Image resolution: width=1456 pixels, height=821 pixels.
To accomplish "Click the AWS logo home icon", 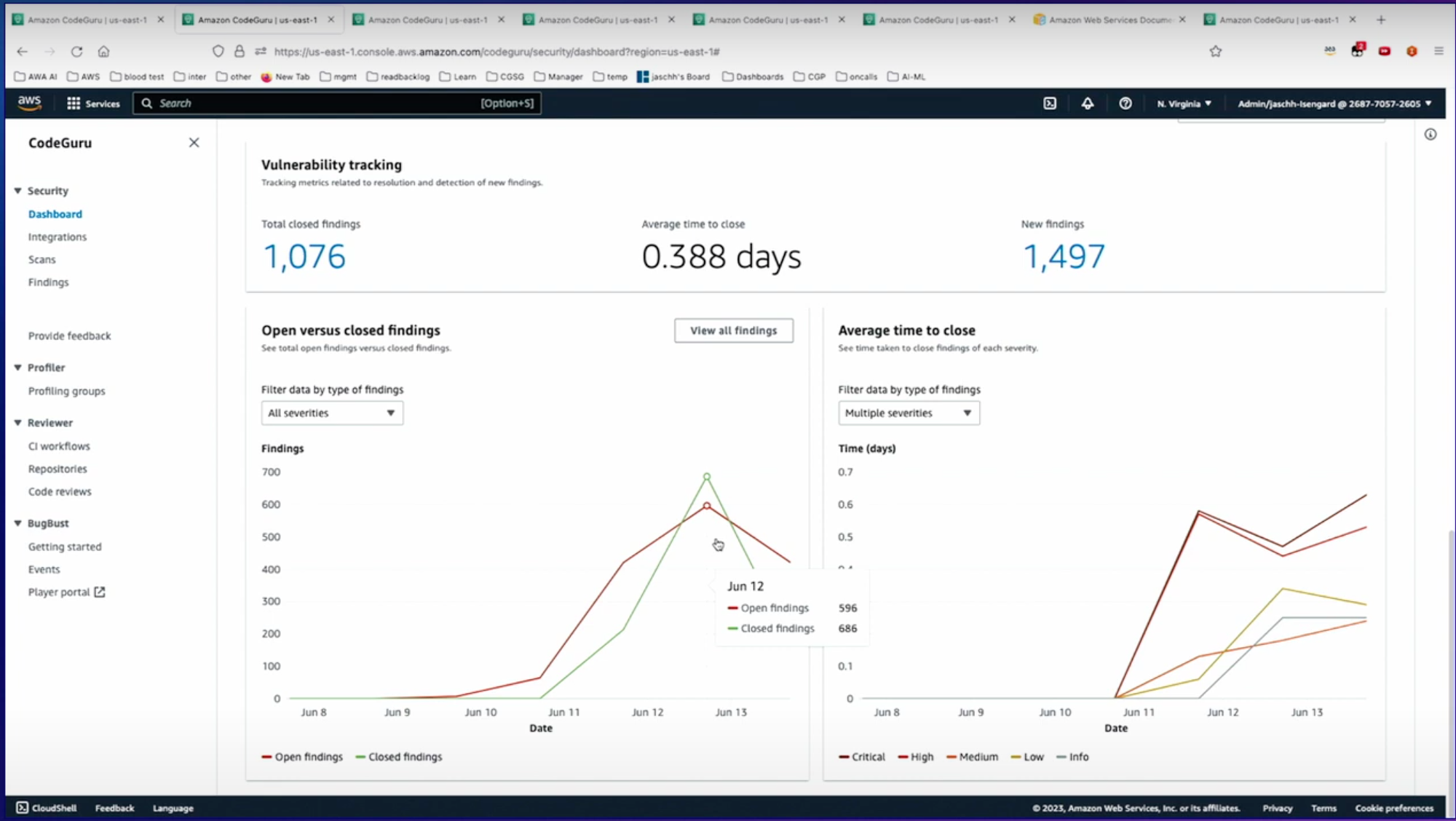I will (x=29, y=103).
